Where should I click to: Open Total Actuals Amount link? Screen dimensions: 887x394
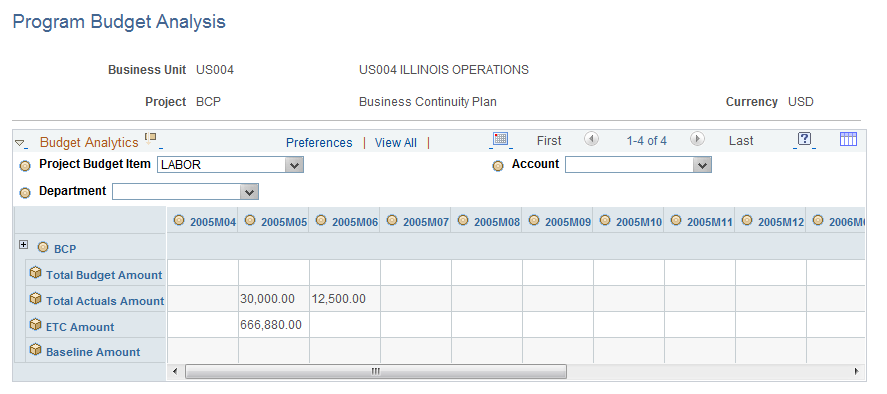(x=105, y=301)
